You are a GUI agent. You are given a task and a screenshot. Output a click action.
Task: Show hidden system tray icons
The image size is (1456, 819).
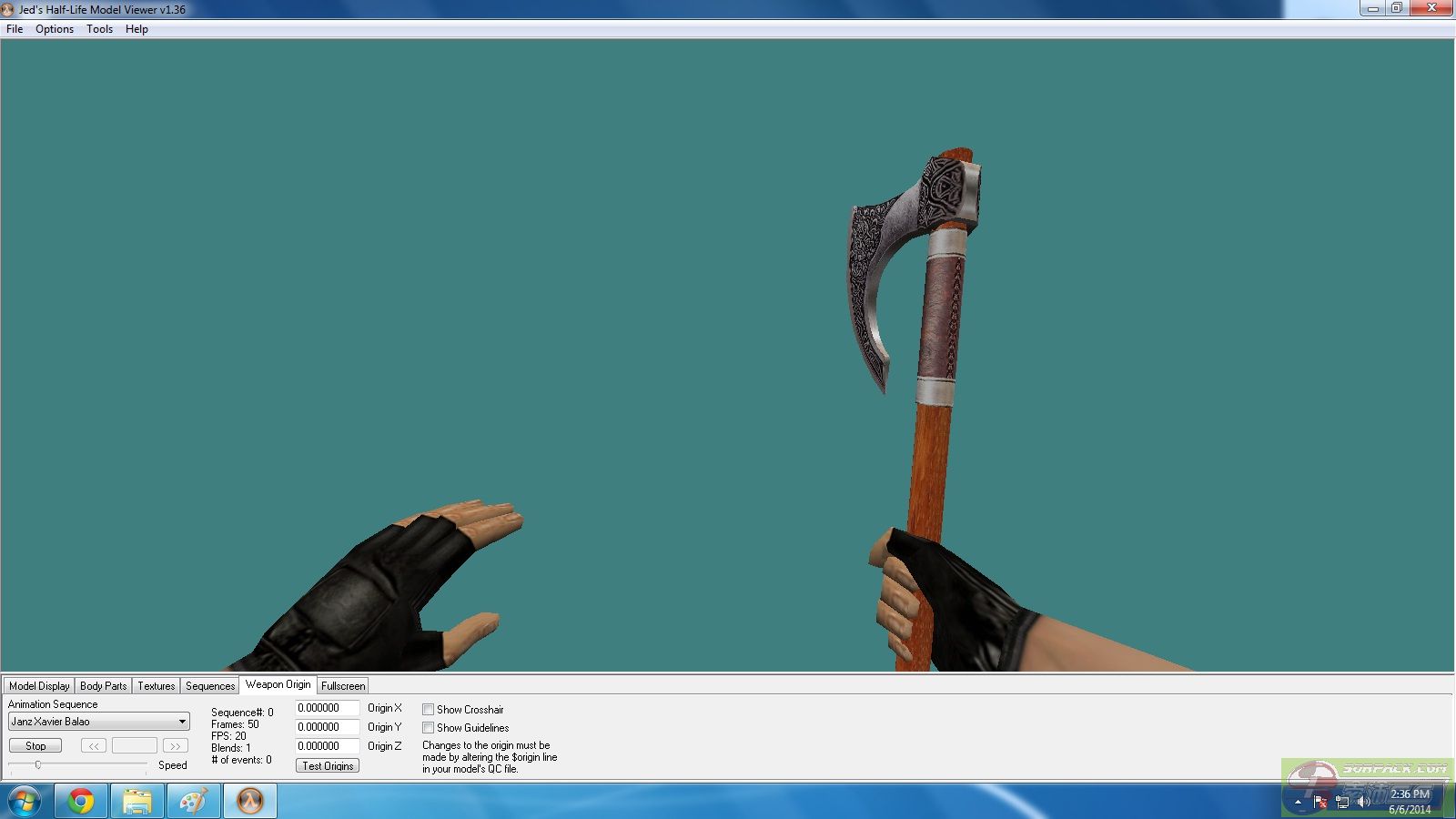[x=1298, y=802]
